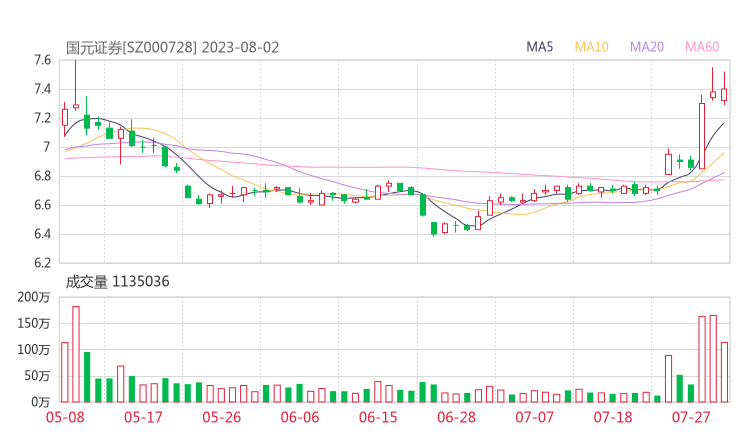Click the 06-28 date axis label
This screenshot has height=440, width=740.
[x=456, y=417]
